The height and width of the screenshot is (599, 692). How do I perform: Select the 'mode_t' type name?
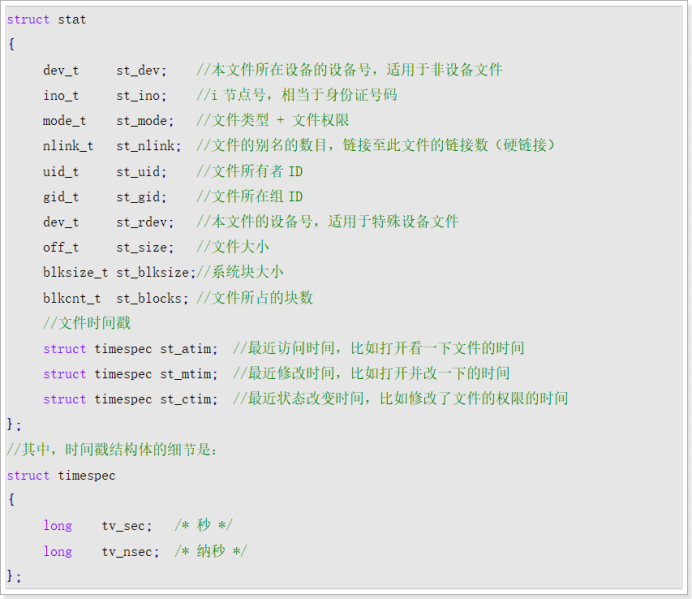tap(64, 121)
